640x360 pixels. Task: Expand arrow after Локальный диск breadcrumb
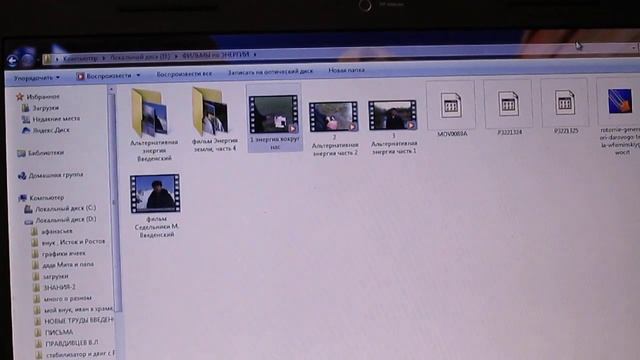[176, 56]
